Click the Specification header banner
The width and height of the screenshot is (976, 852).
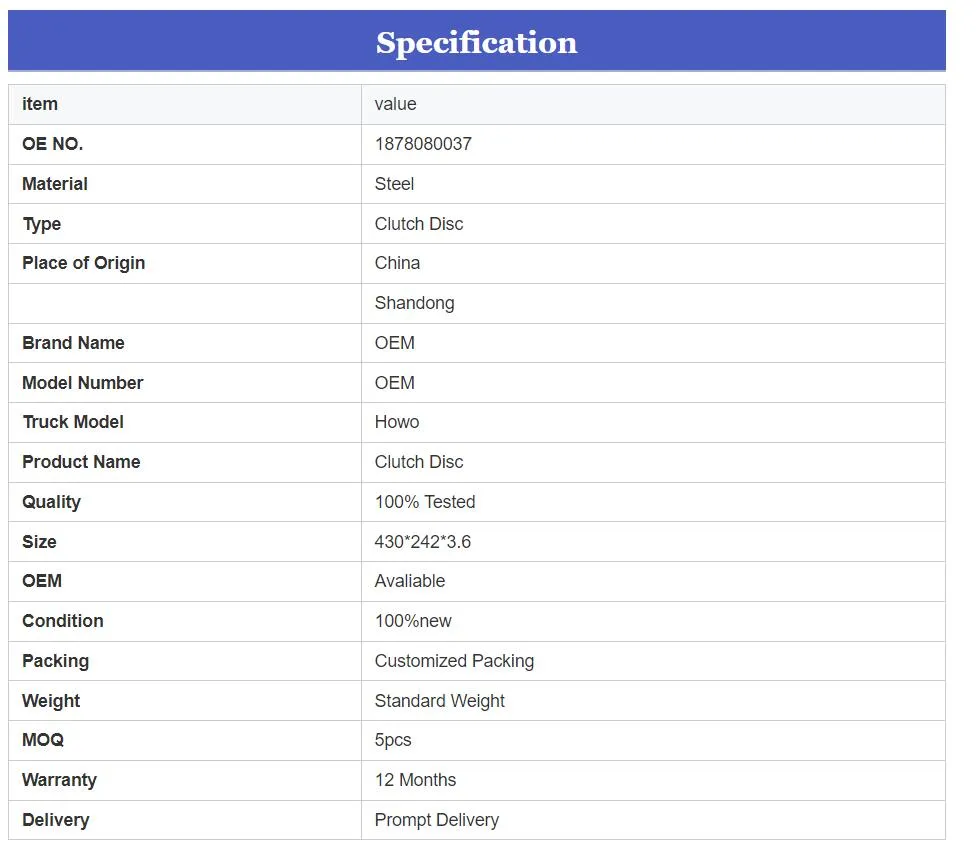[476, 42]
